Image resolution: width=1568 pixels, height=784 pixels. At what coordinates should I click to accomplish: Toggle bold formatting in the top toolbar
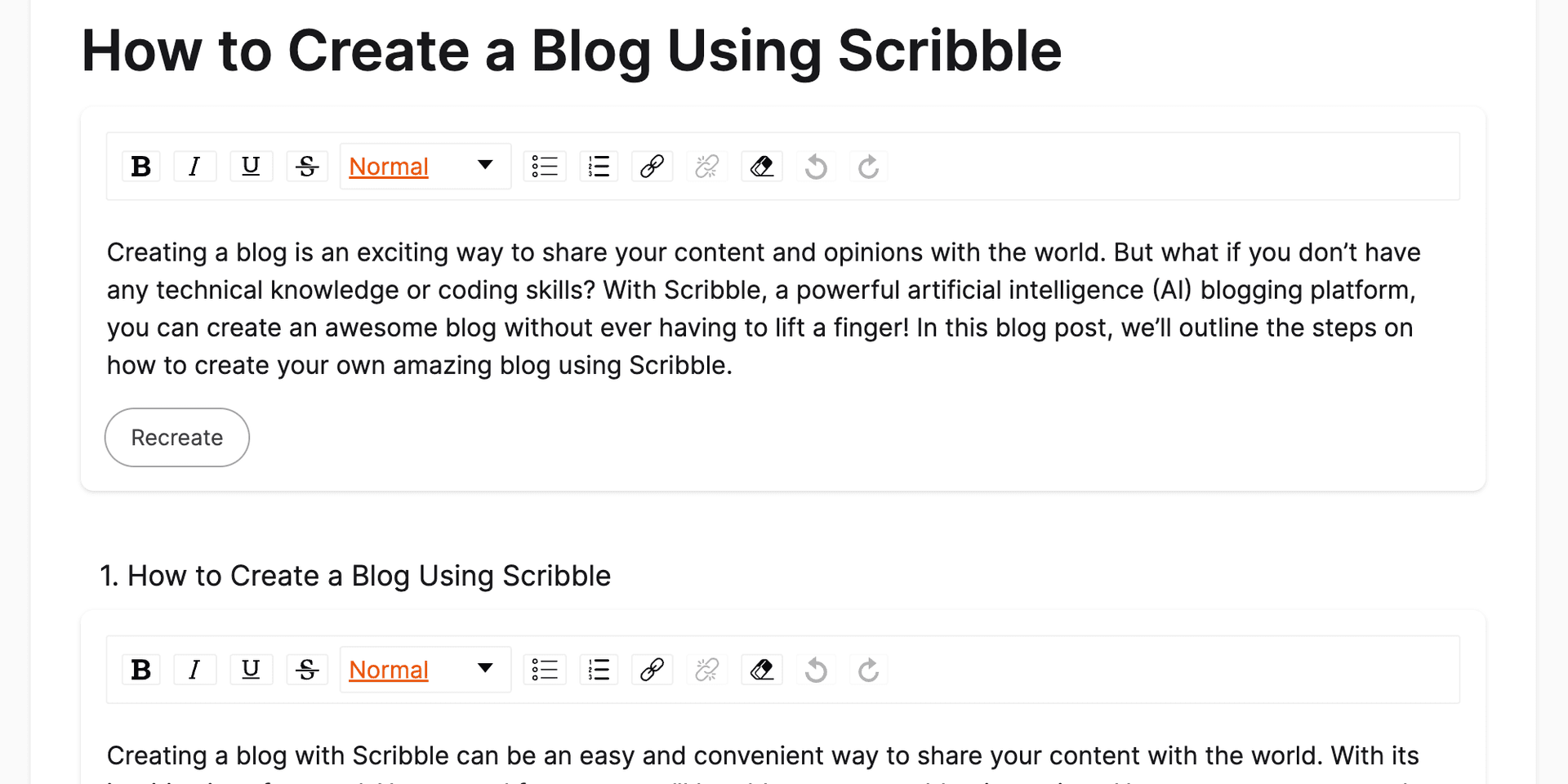point(140,166)
